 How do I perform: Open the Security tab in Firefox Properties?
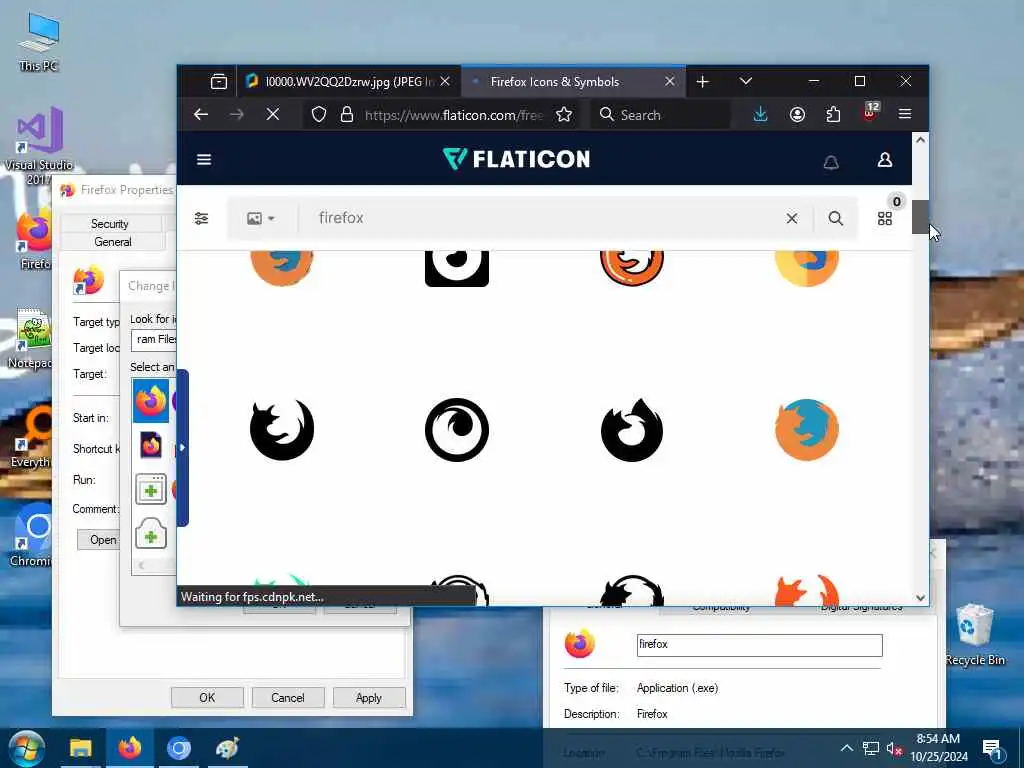pos(110,223)
